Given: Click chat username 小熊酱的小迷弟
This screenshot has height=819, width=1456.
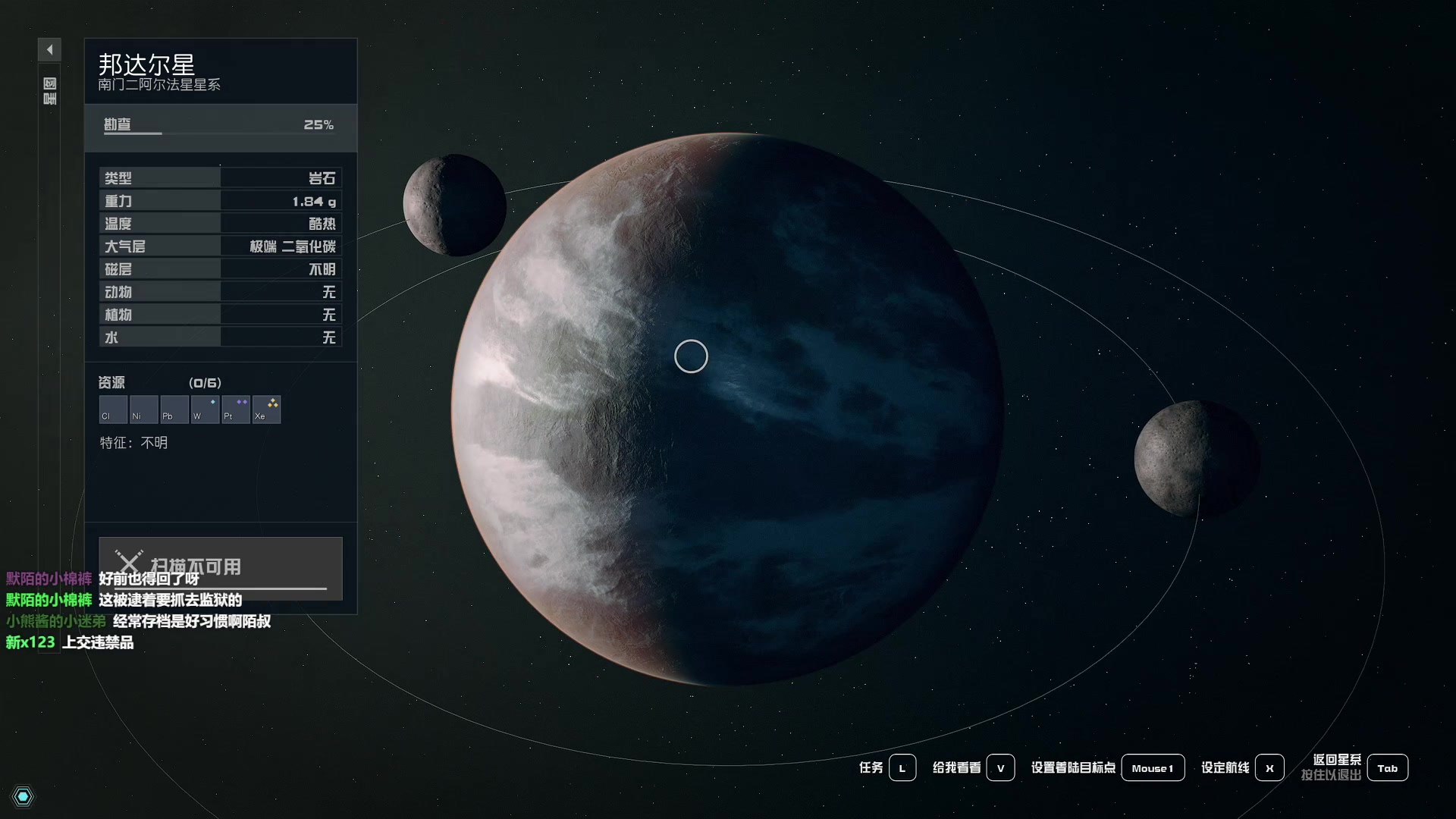Looking at the screenshot, I should coord(56,621).
